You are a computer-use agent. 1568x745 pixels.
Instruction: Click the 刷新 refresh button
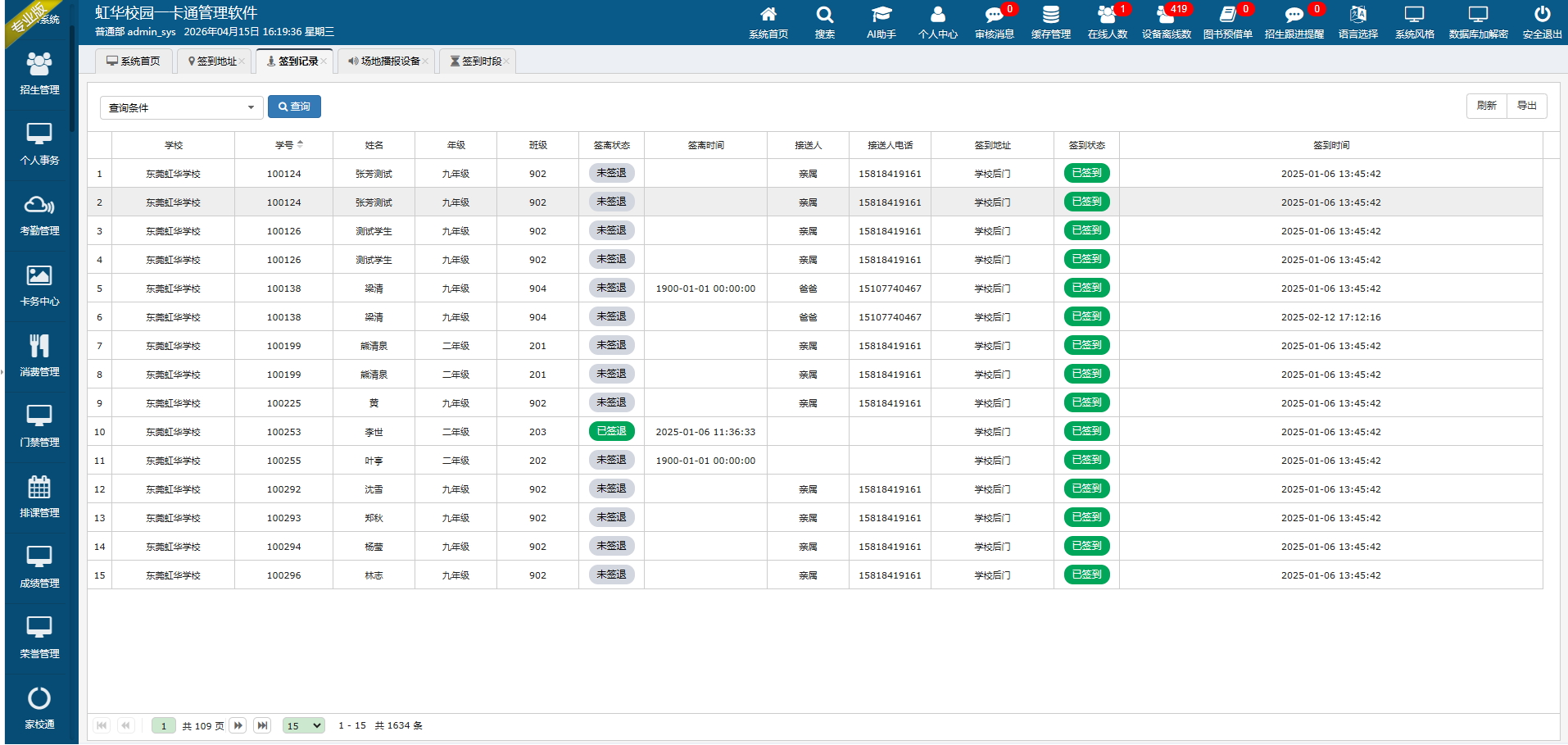click(x=1486, y=106)
